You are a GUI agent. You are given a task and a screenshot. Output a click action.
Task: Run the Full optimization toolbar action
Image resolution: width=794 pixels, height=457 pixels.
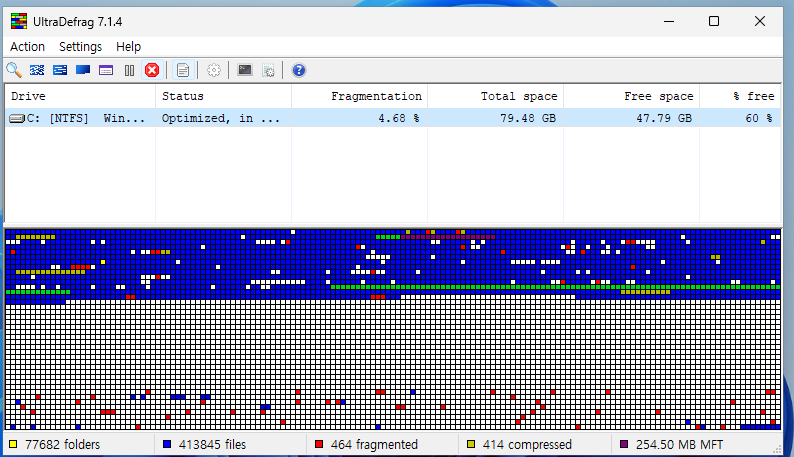pyautogui.click(x=83, y=70)
